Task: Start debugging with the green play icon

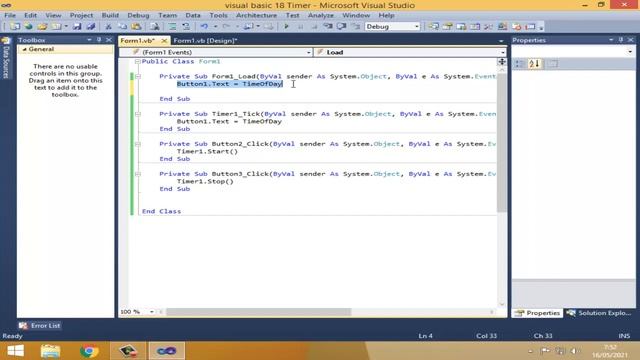Action: pyautogui.click(x=286, y=27)
